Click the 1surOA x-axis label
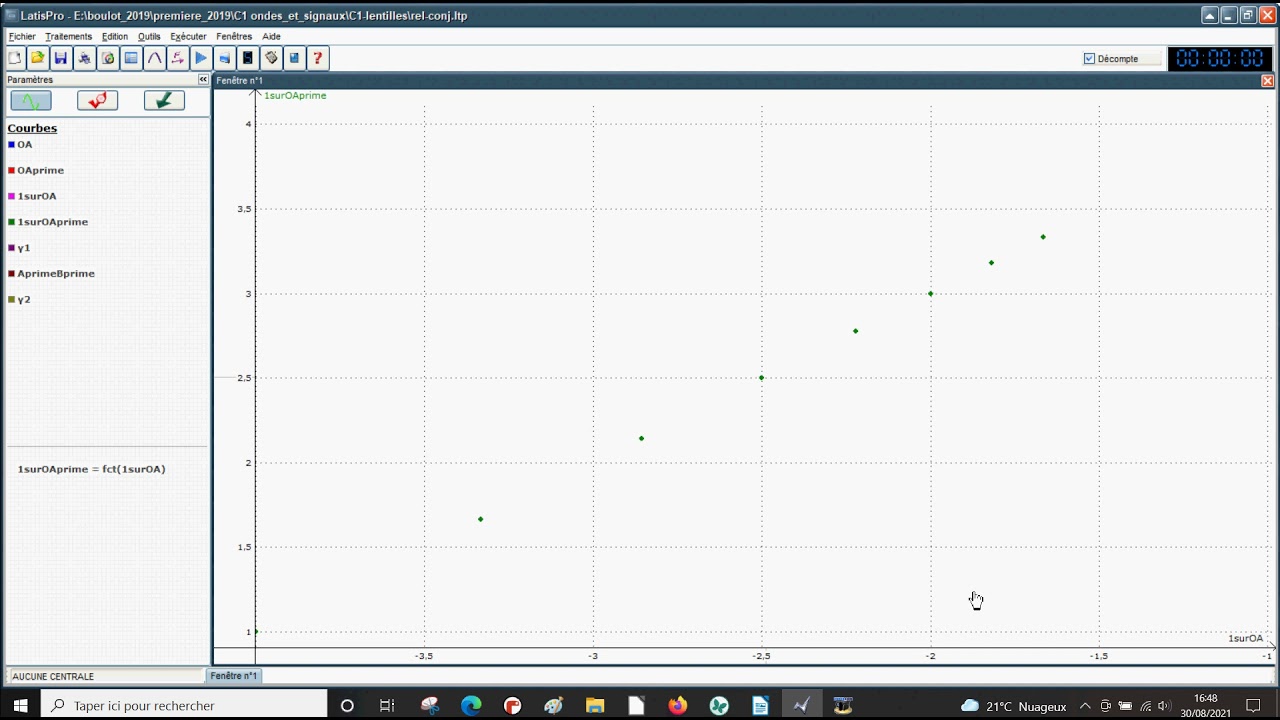 (1245, 638)
